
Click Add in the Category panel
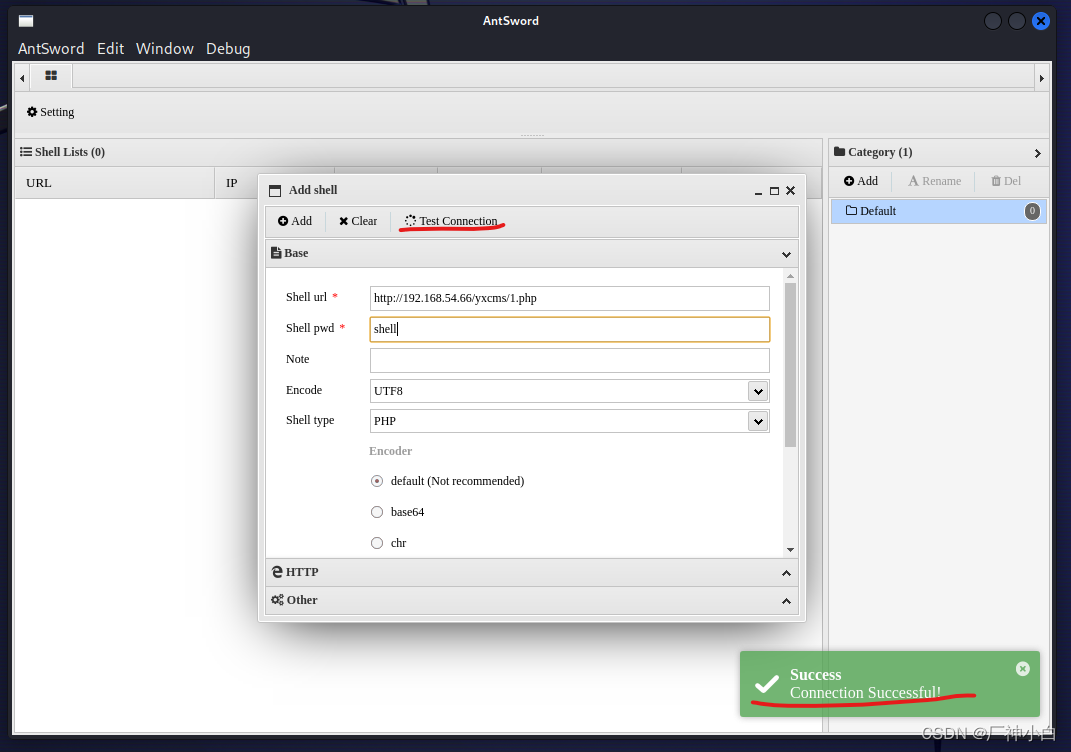(x=861, y=181)
